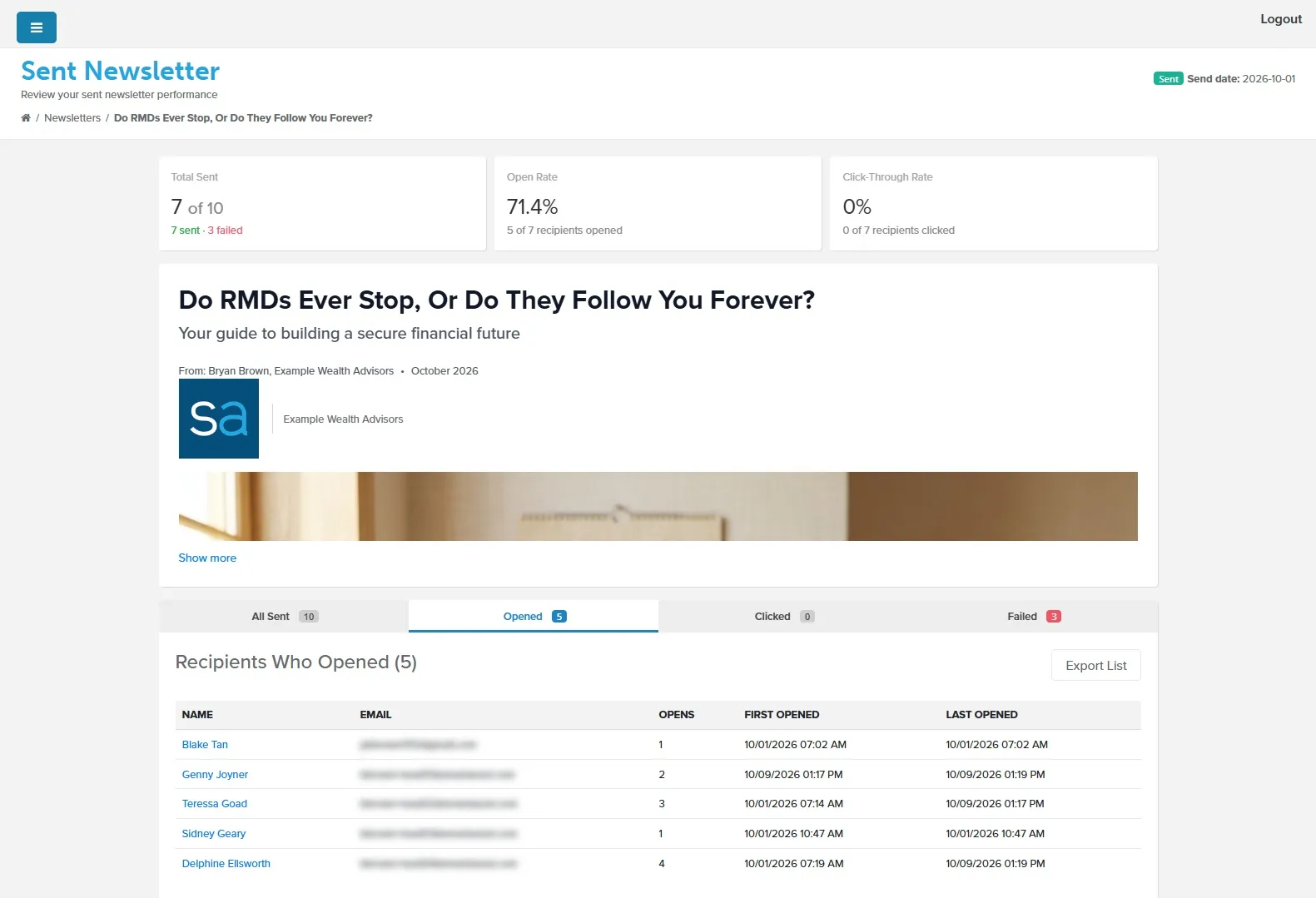Click the EMAIL column header
The image size is (1316, 898).
(375, 715)
